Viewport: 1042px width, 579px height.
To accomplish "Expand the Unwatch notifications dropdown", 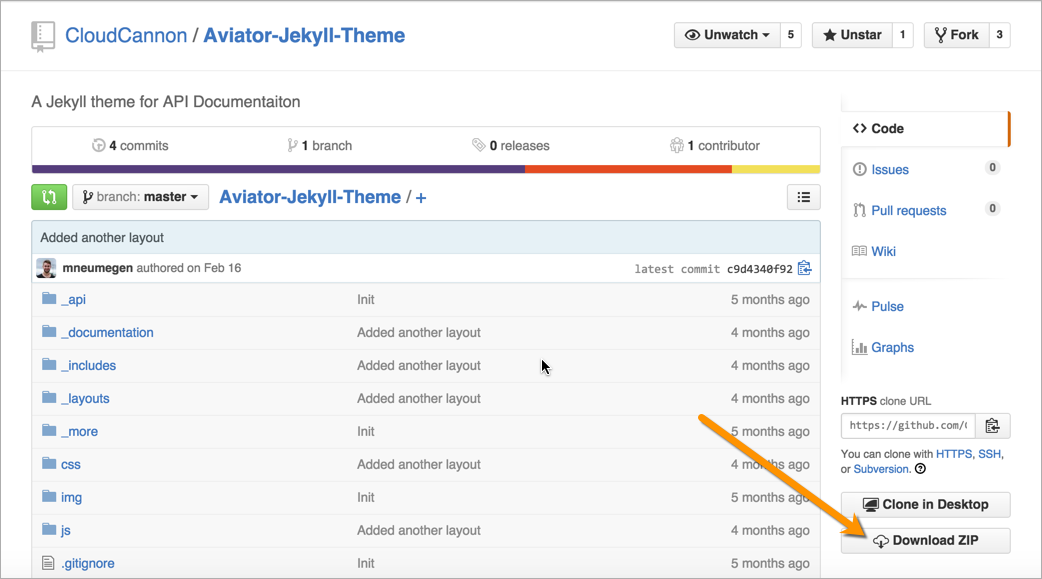I will pyautogui.click(x=727, y=35).
